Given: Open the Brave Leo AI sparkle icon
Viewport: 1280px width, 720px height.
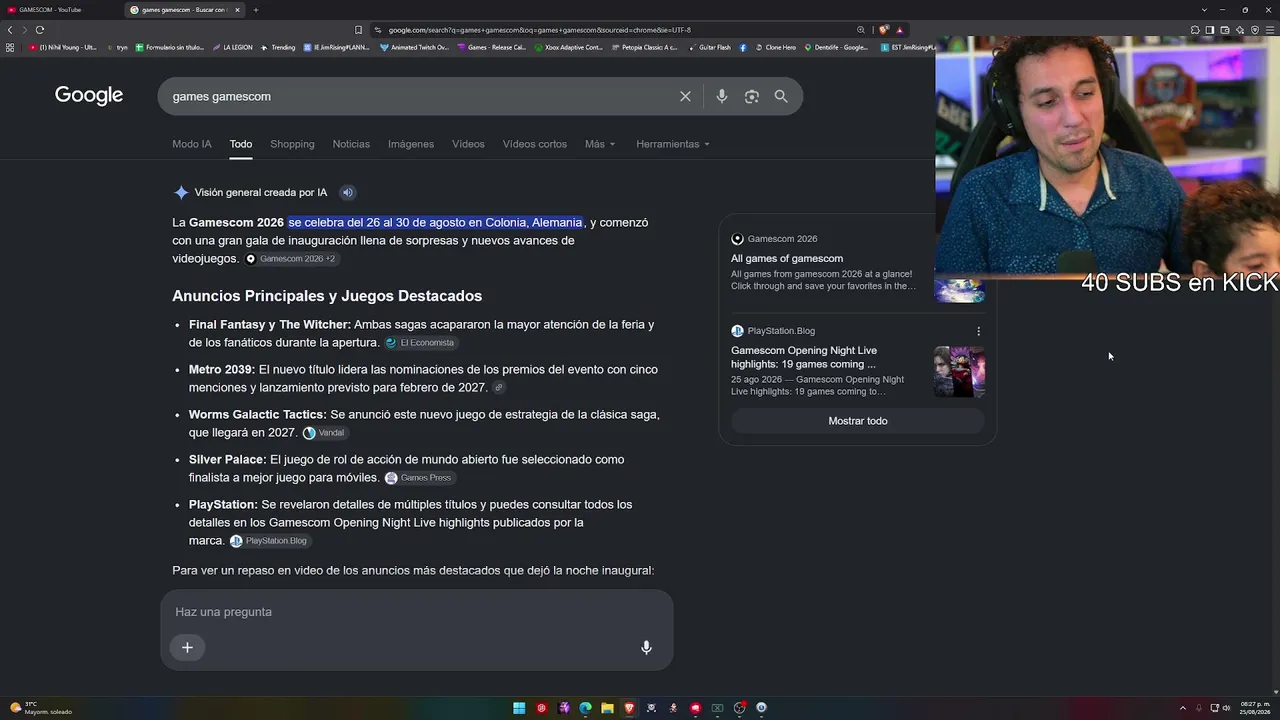Looking at the screenshot, I should (x=1240, y=30).
